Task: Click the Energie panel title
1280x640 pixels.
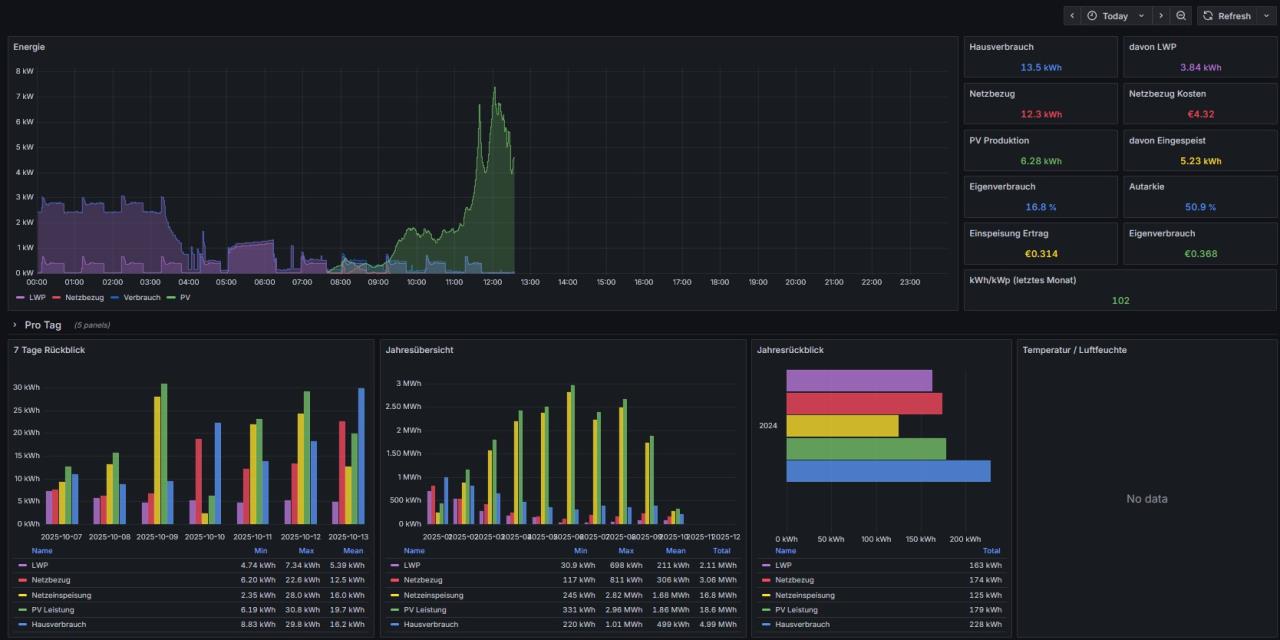Action: [x=29, y=47]
